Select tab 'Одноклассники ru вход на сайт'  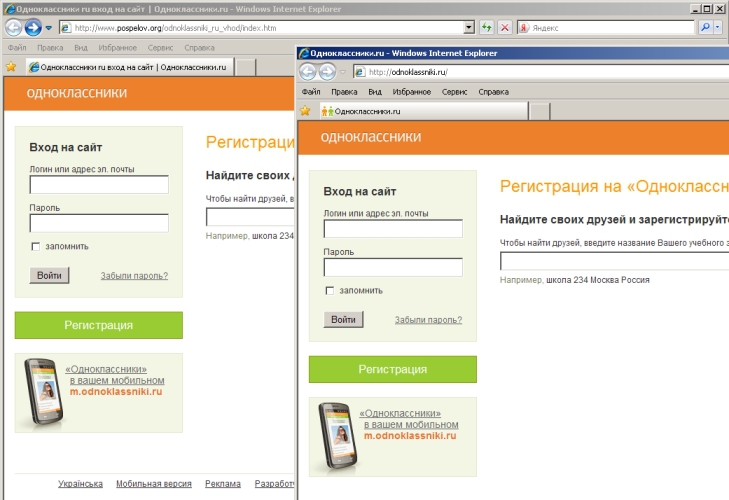[x=130, y=67]
